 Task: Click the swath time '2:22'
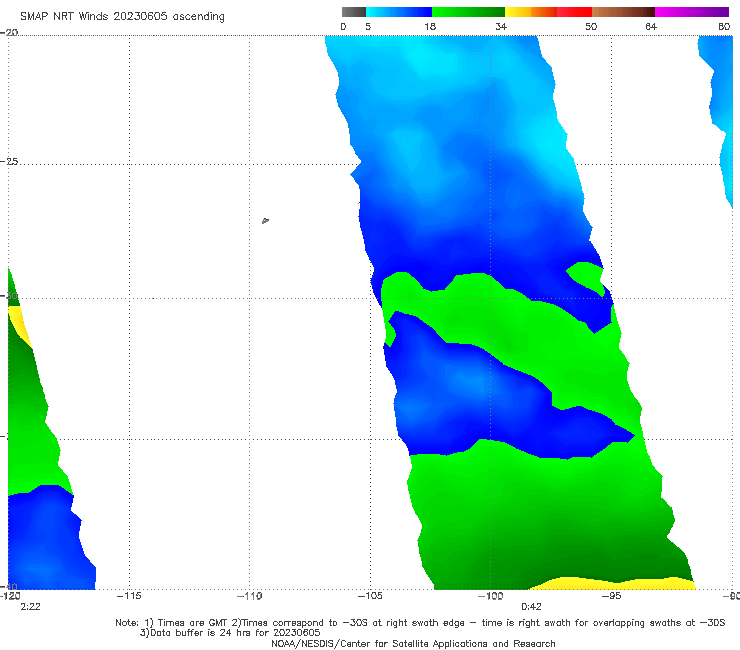tap(30, 607)
